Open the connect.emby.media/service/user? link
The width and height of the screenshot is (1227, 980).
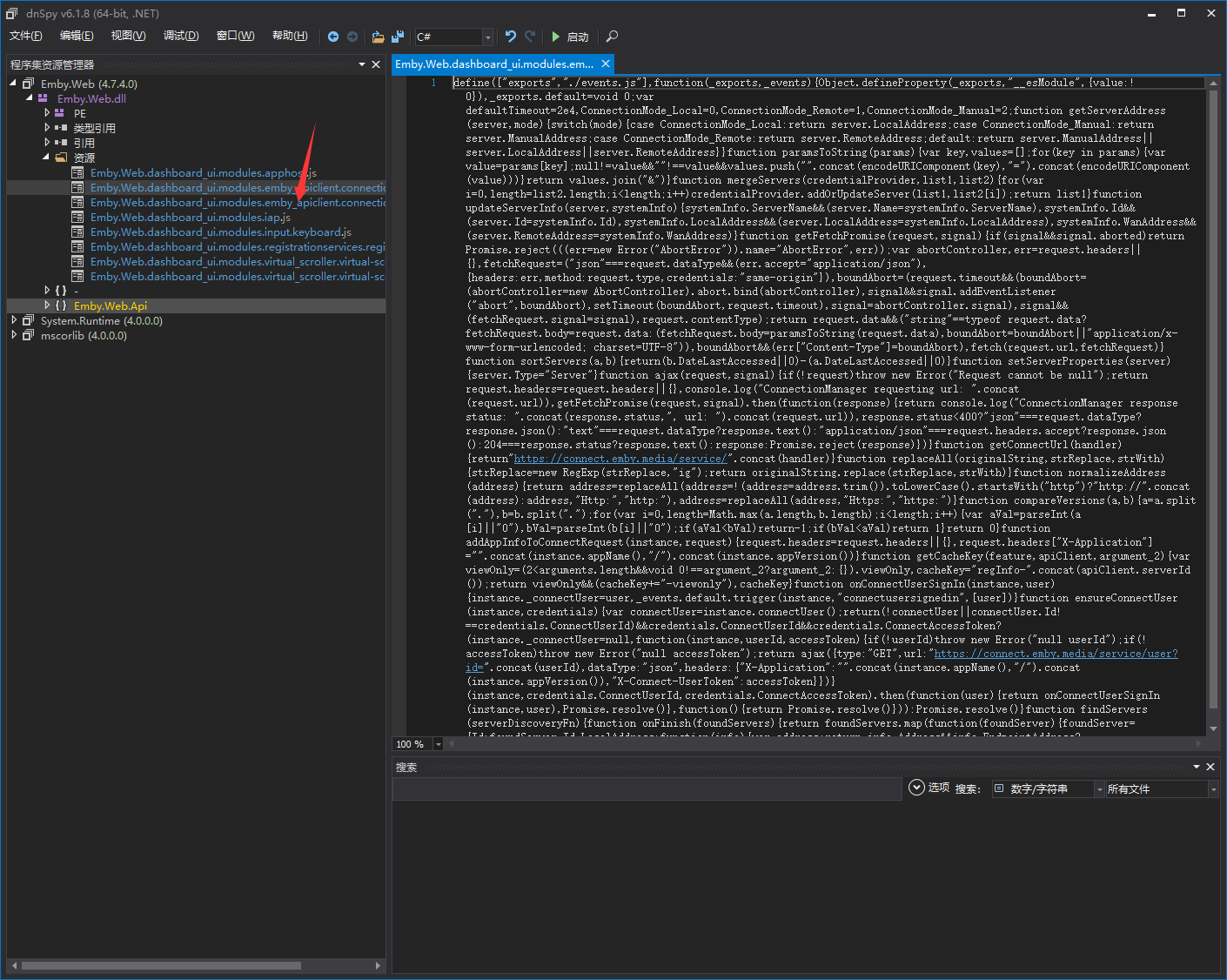[1056, 654]
